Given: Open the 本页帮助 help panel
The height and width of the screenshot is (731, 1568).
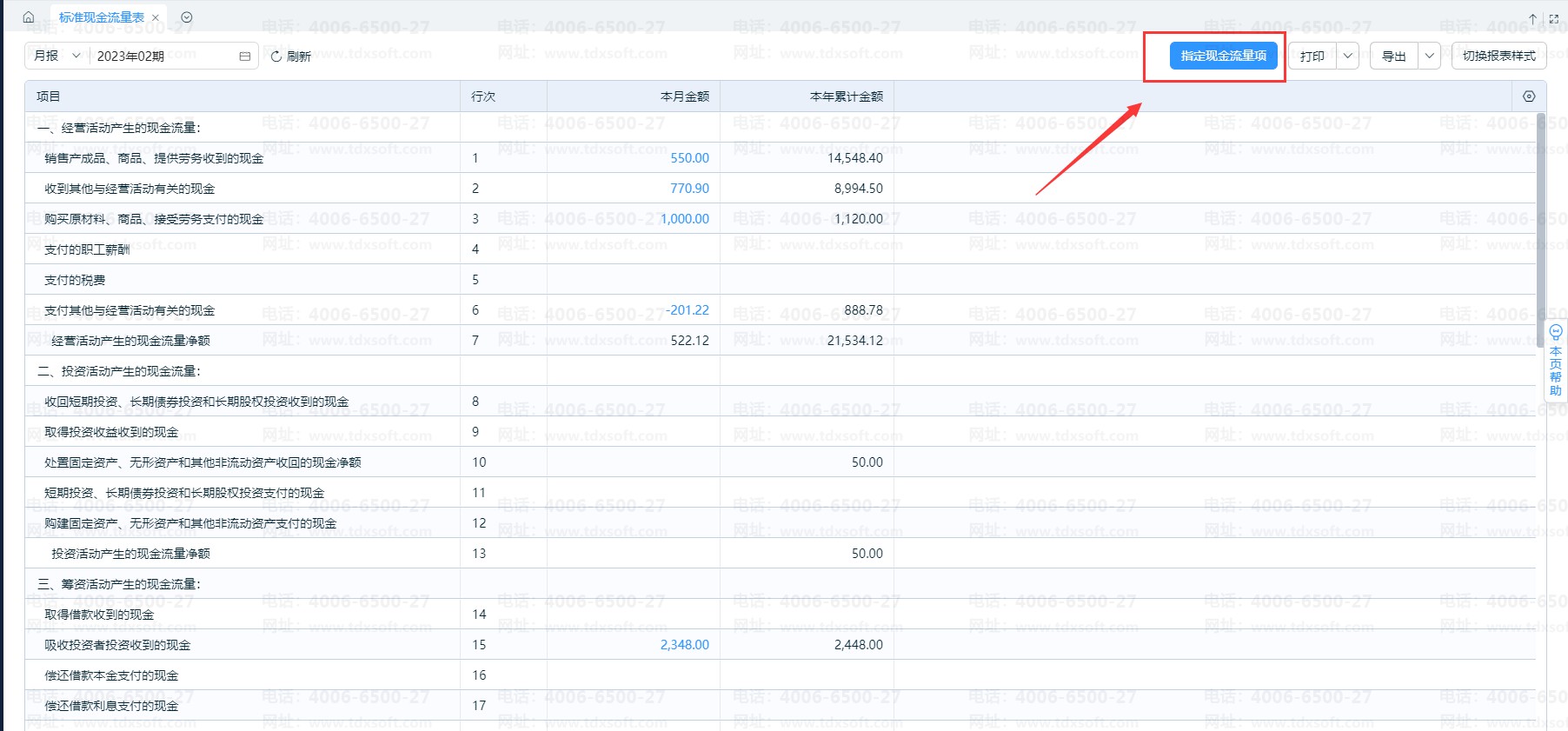Looking at the screenshot, I should coord(1555,360).
